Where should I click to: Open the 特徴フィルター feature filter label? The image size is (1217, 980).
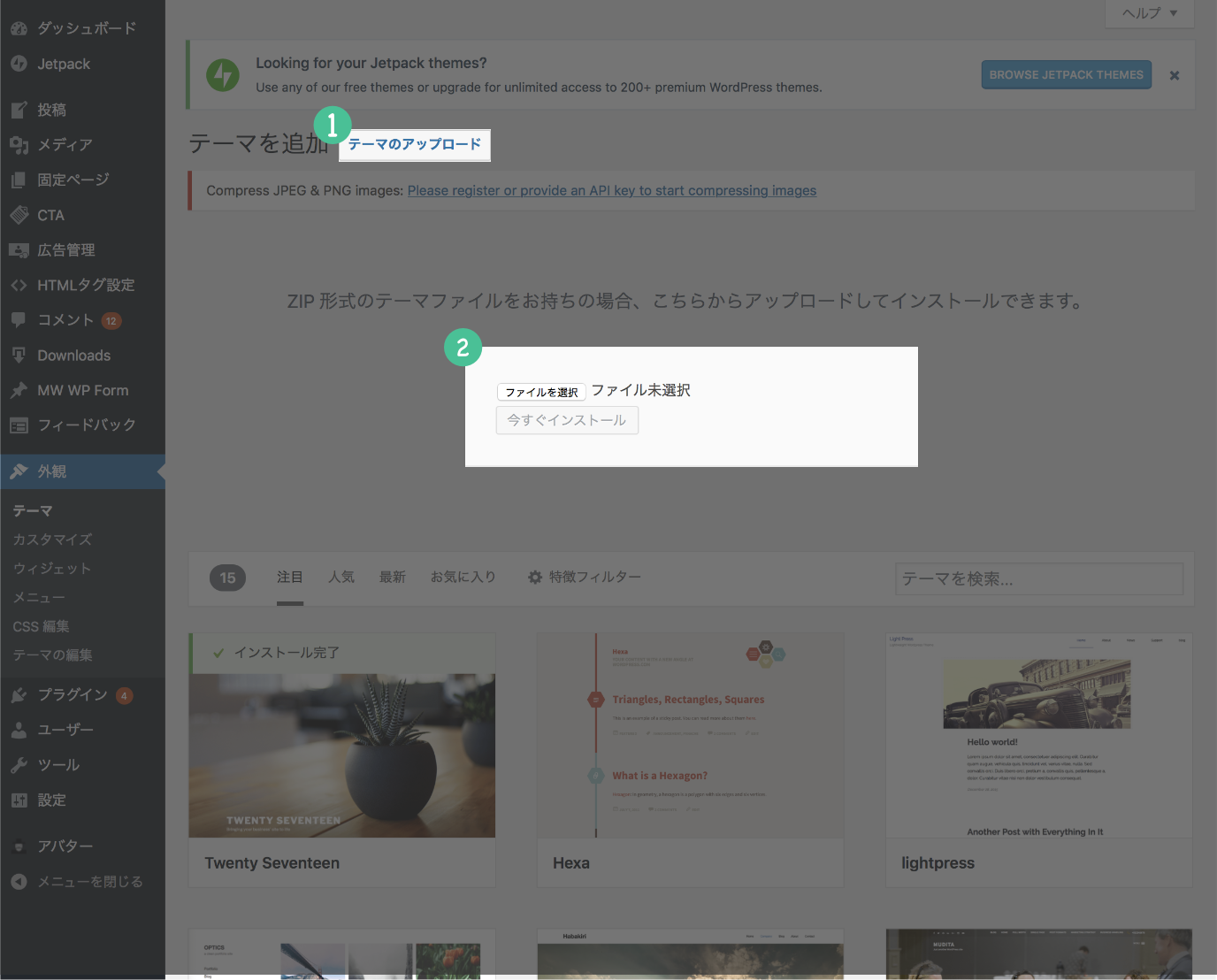[x=594, y=577]
